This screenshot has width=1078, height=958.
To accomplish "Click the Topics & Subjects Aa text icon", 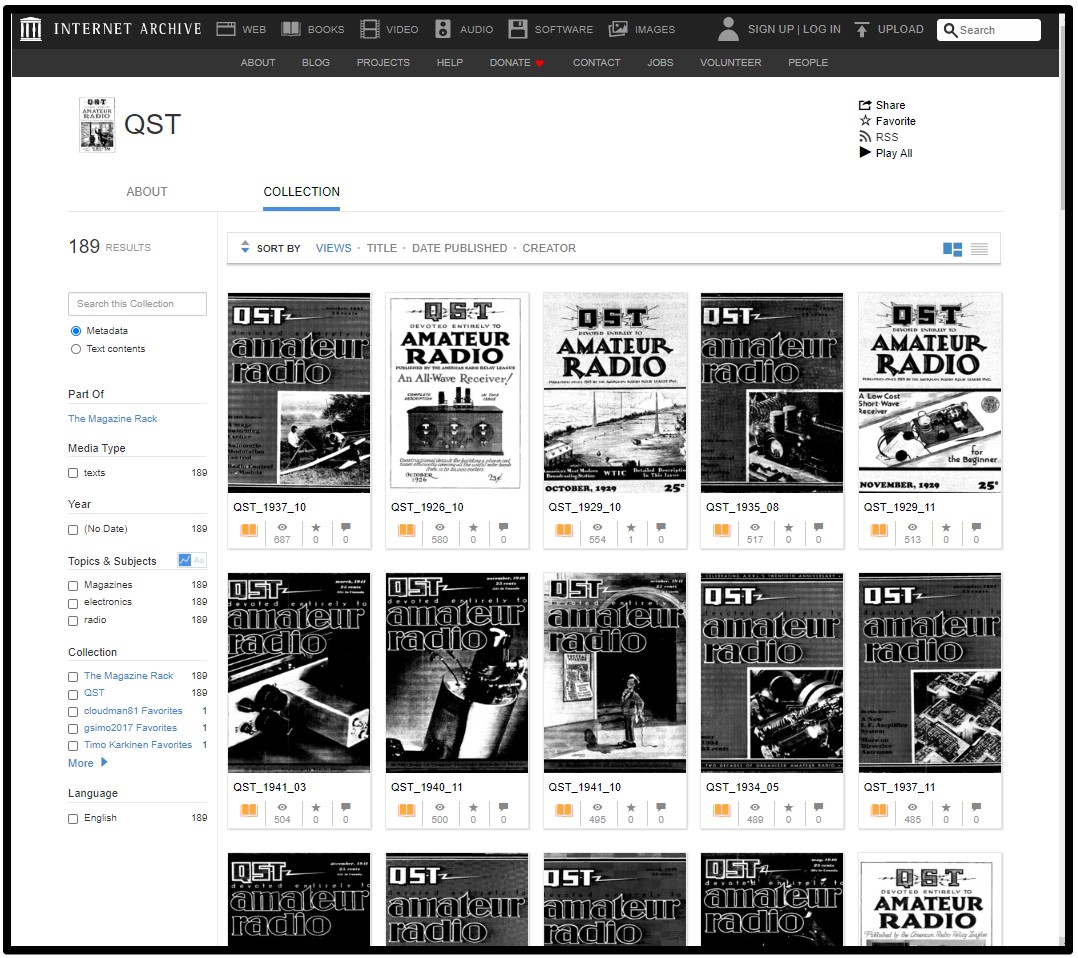I will click(199, 560).
